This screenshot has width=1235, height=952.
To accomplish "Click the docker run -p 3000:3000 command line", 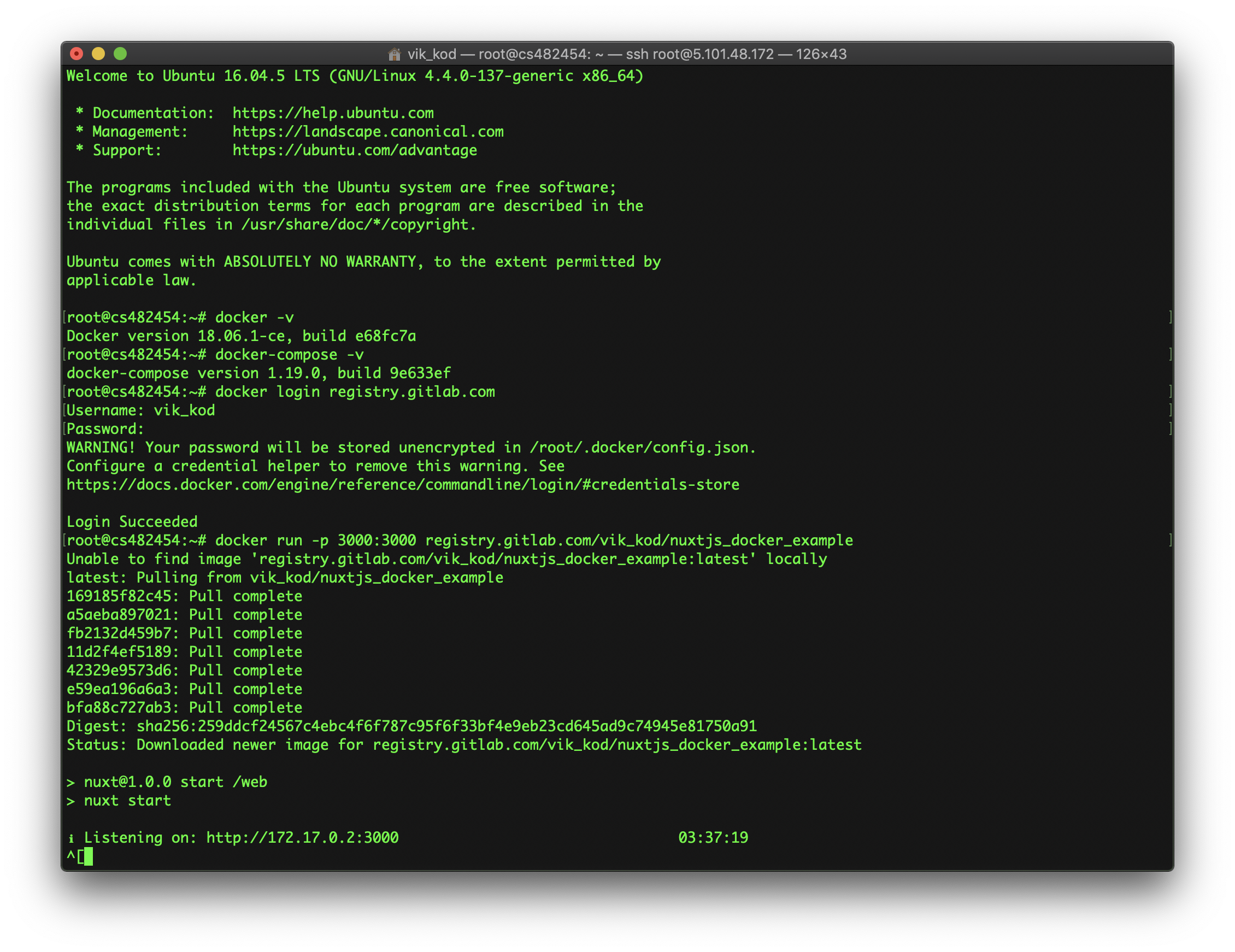I will tap(533, 540).
